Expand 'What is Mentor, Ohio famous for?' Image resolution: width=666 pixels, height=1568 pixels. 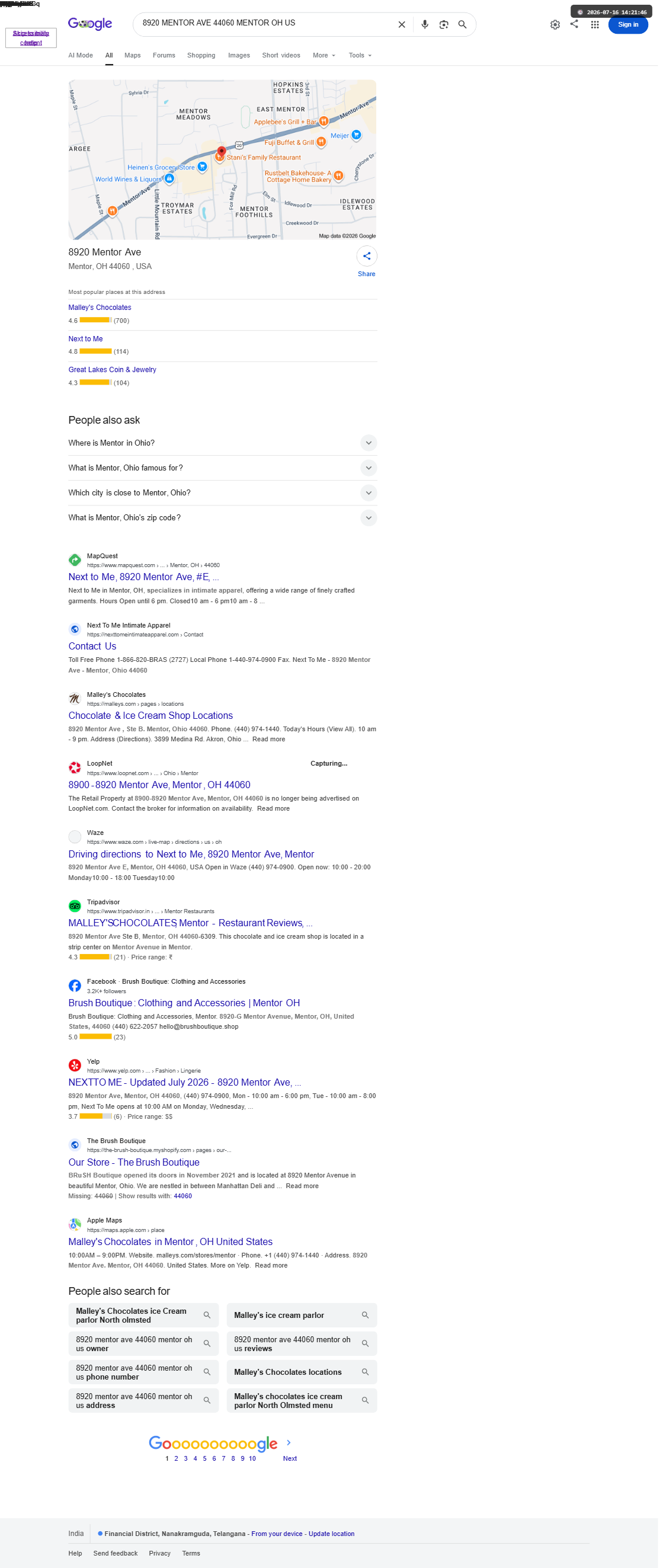(222, 468)
